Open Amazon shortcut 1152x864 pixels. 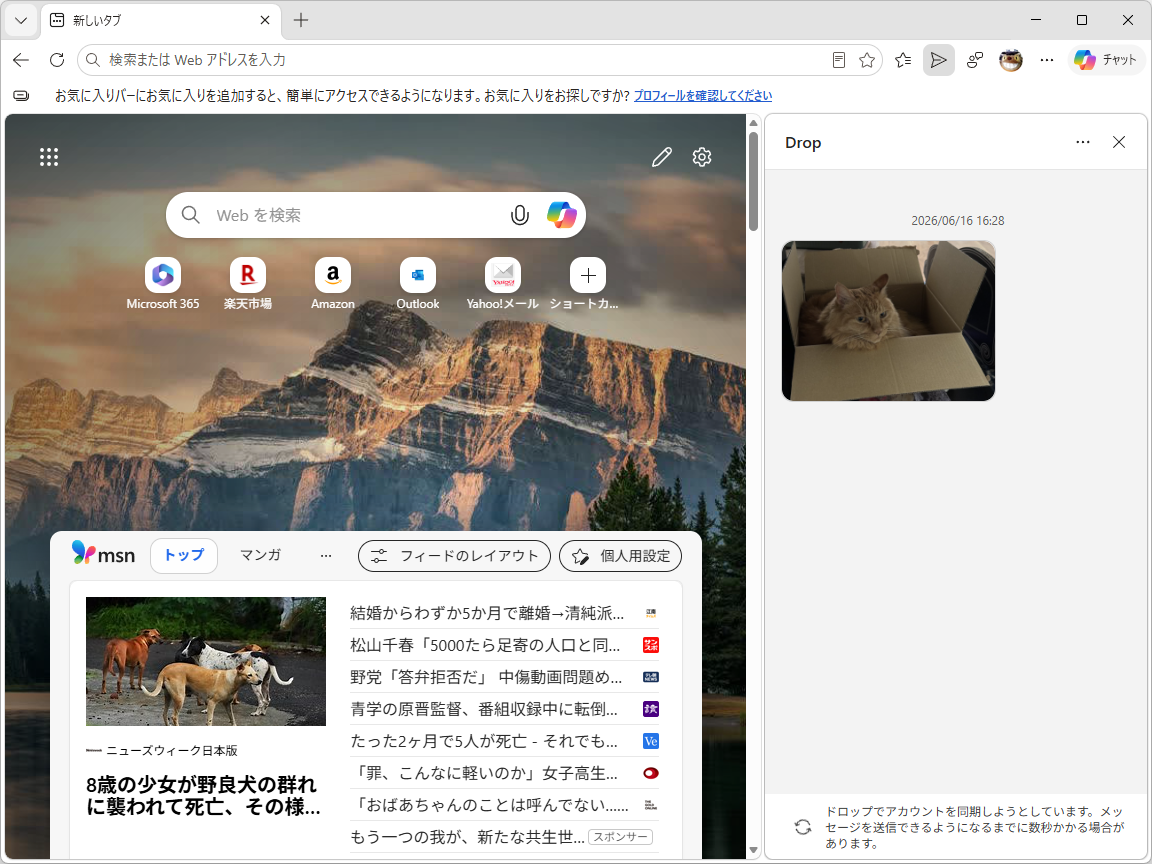333,284
